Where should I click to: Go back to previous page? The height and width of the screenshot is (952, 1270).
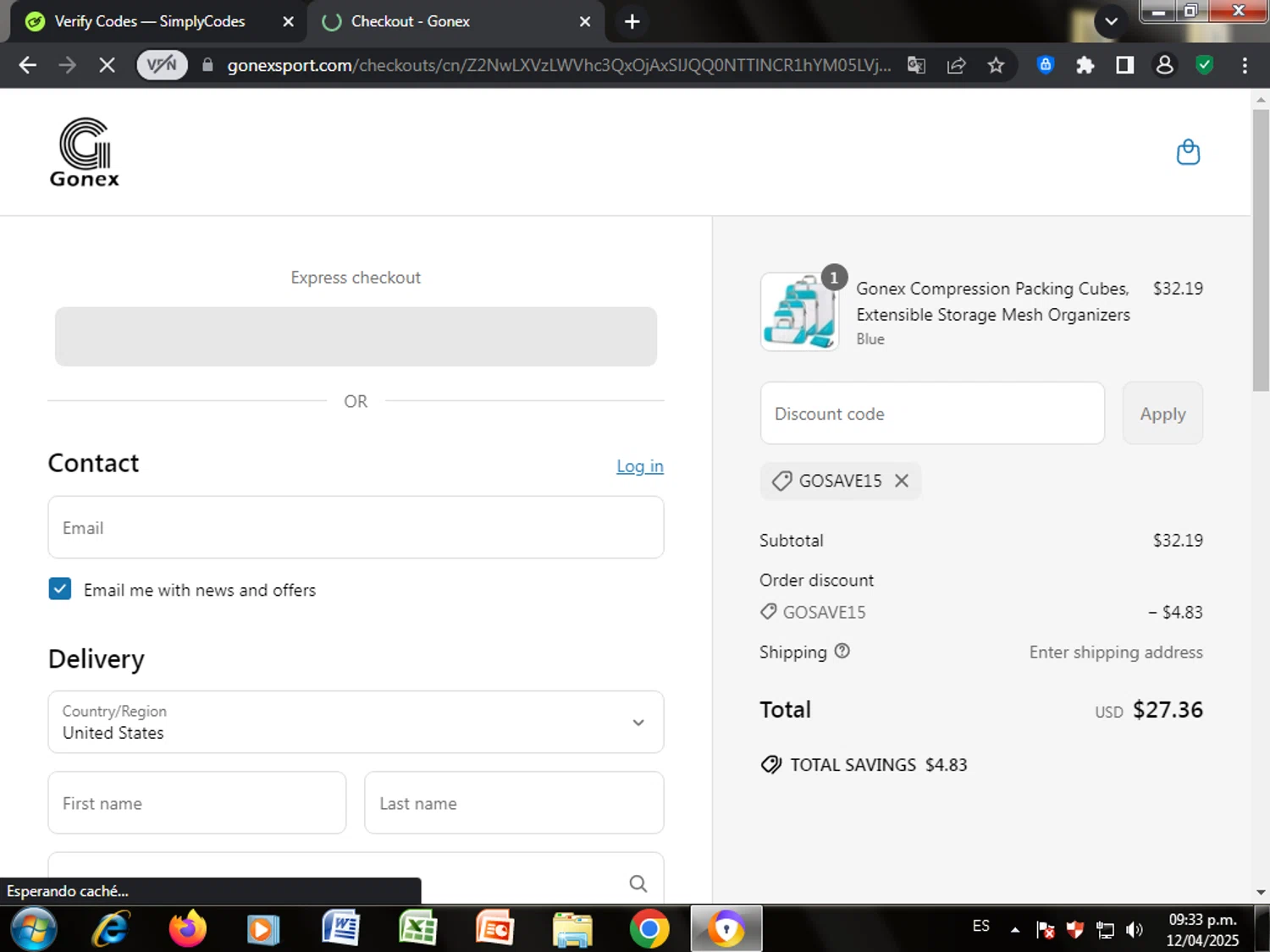pyautogui.click(x=27, y=65)
